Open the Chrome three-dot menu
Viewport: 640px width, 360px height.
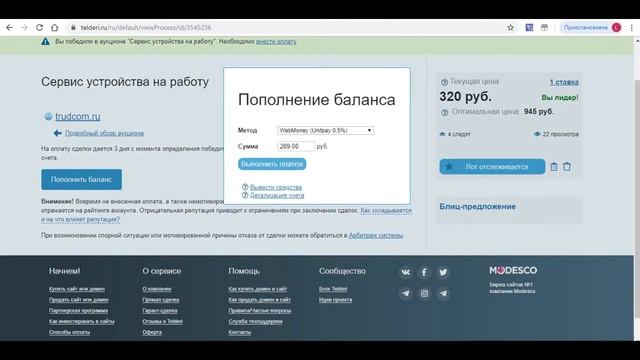(x=631, y=27)
